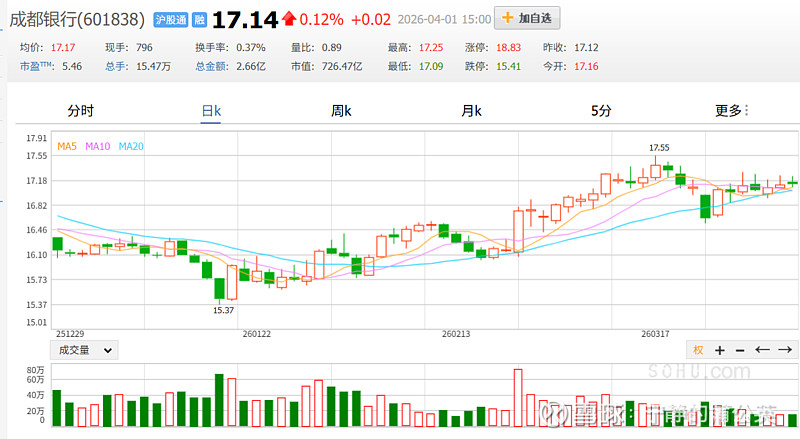Click the 昨收 value 17.12
Viewport: 800px width, 439px height.
pyautogui.click(x=586, y=48)
